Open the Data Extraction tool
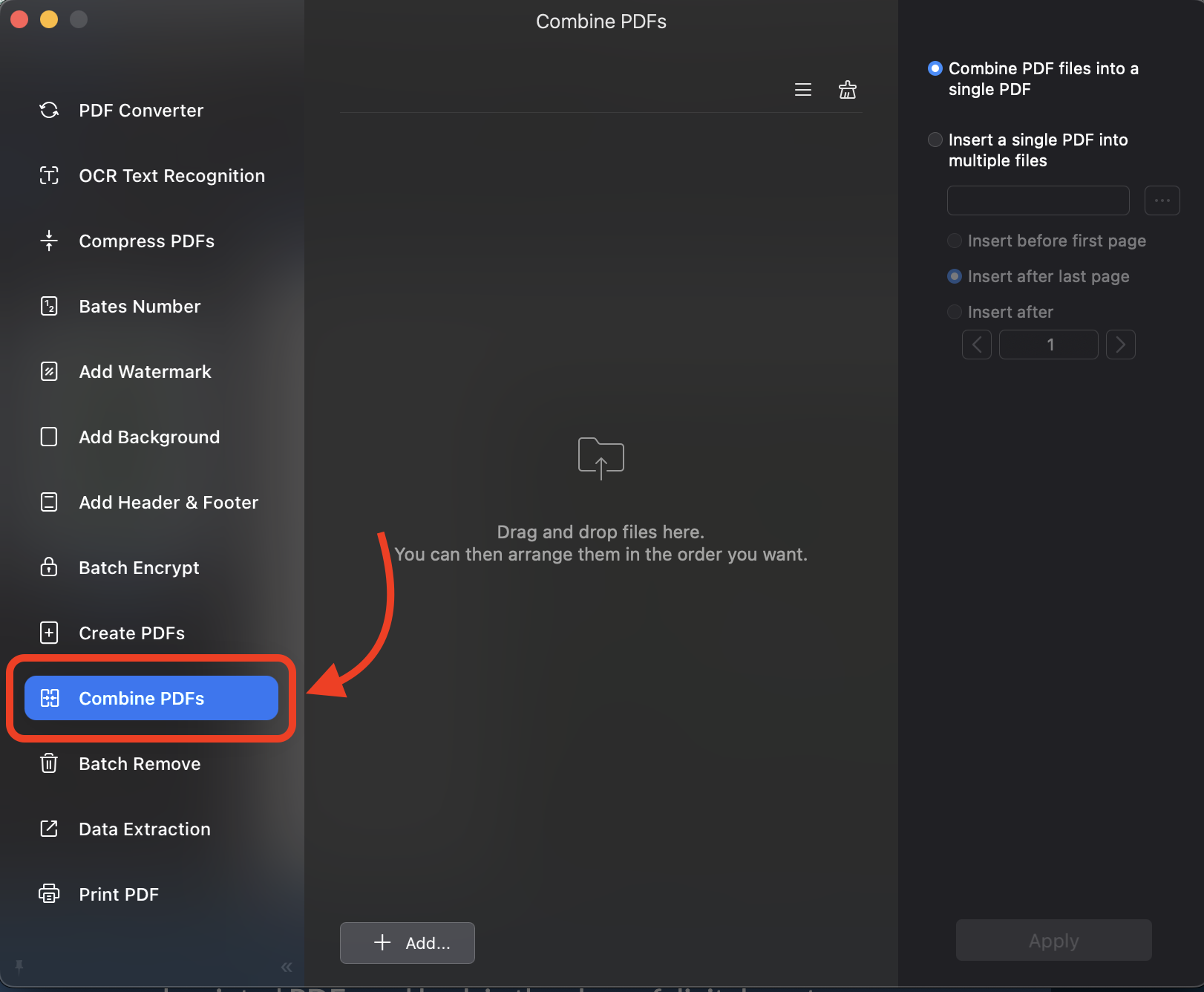 pyautogui.click(x=143, y=829)
